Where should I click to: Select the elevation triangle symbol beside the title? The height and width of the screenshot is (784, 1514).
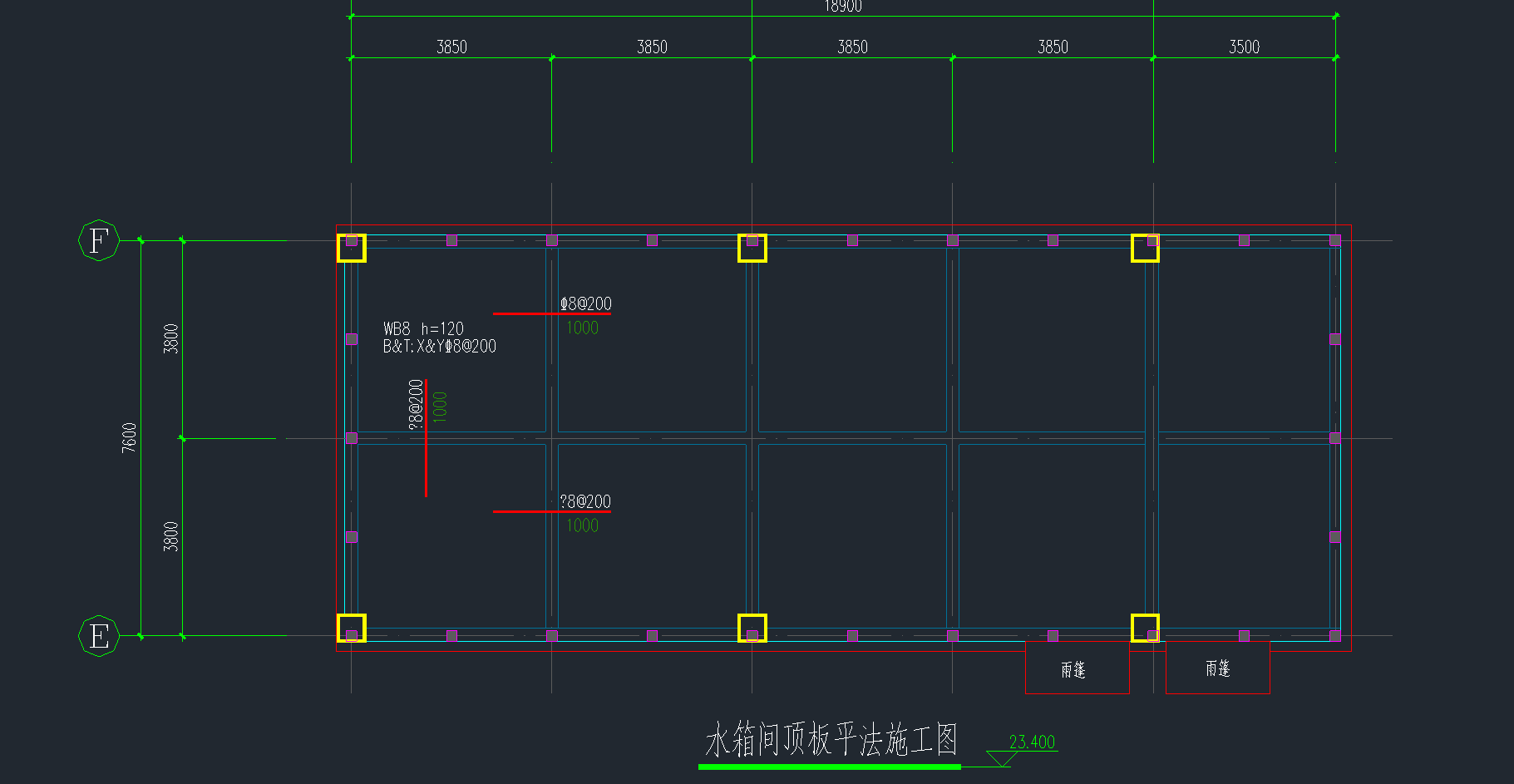tap(1001, 759)
